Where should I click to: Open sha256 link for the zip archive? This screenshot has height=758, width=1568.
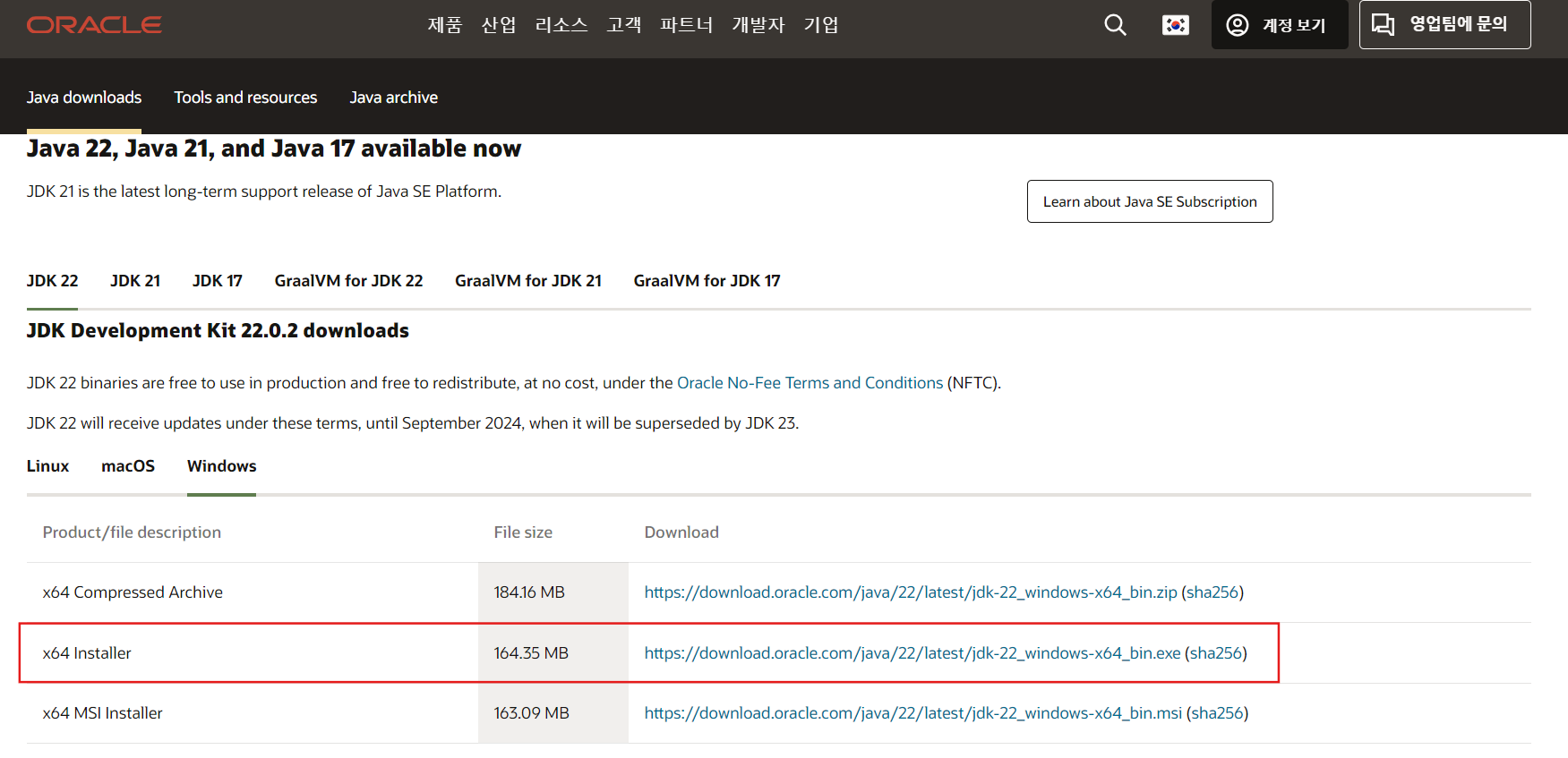pyautogui.click(x=1212, y=592)
